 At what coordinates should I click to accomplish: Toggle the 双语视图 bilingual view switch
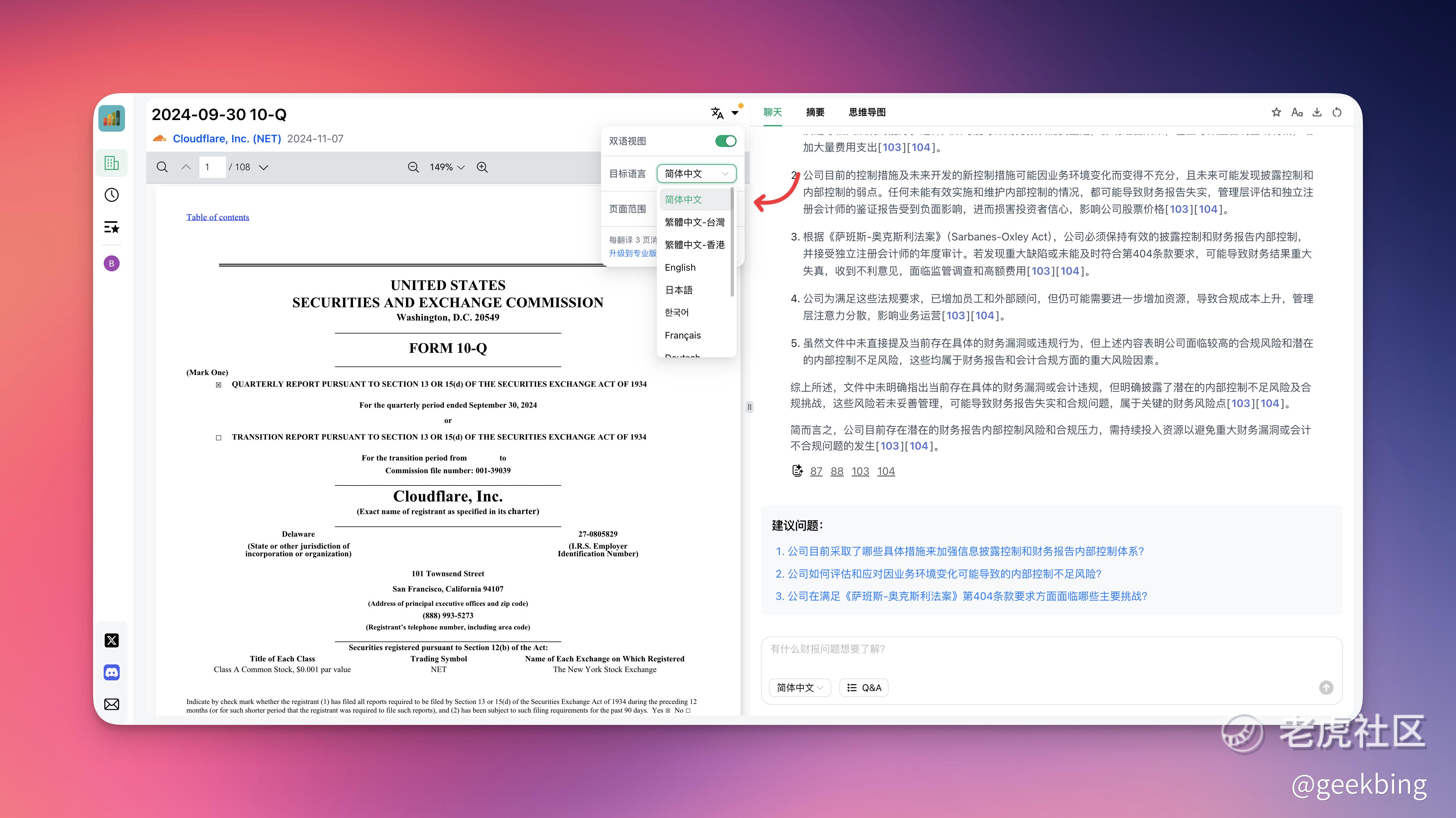coord(726,141)
